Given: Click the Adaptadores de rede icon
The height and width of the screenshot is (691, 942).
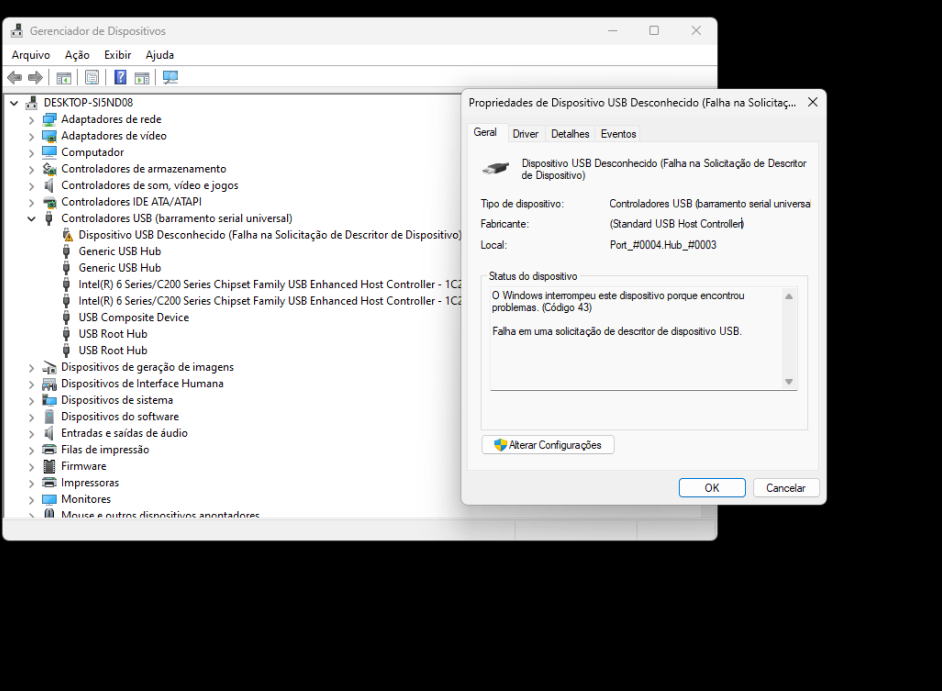Looking at the screenshot, I should pyautogui.click(x=49, y=120).
